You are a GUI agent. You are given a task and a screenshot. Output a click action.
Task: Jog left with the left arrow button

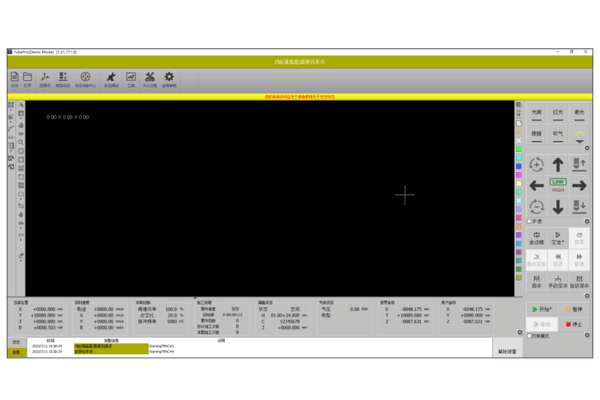click(536, 186)
